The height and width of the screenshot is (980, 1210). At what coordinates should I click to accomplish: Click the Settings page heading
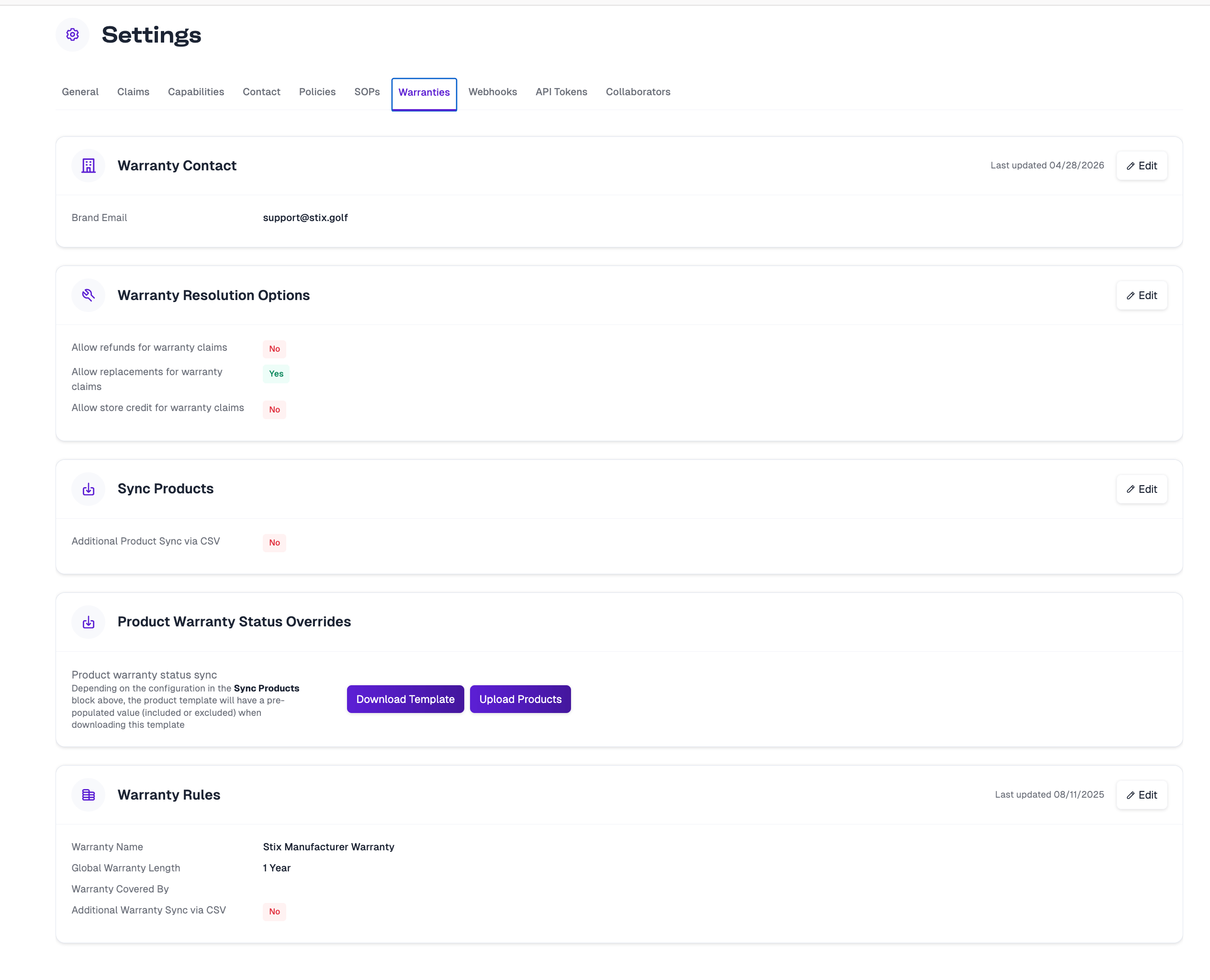(x=151, y=35)
